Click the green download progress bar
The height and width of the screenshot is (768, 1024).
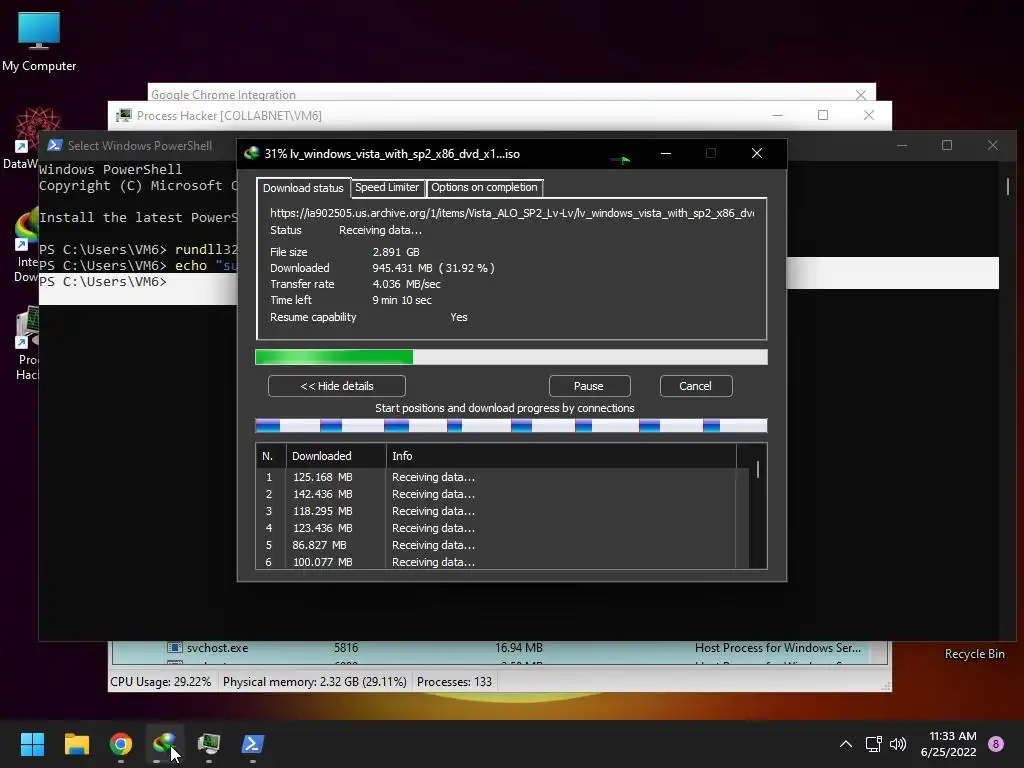point(511,357)
